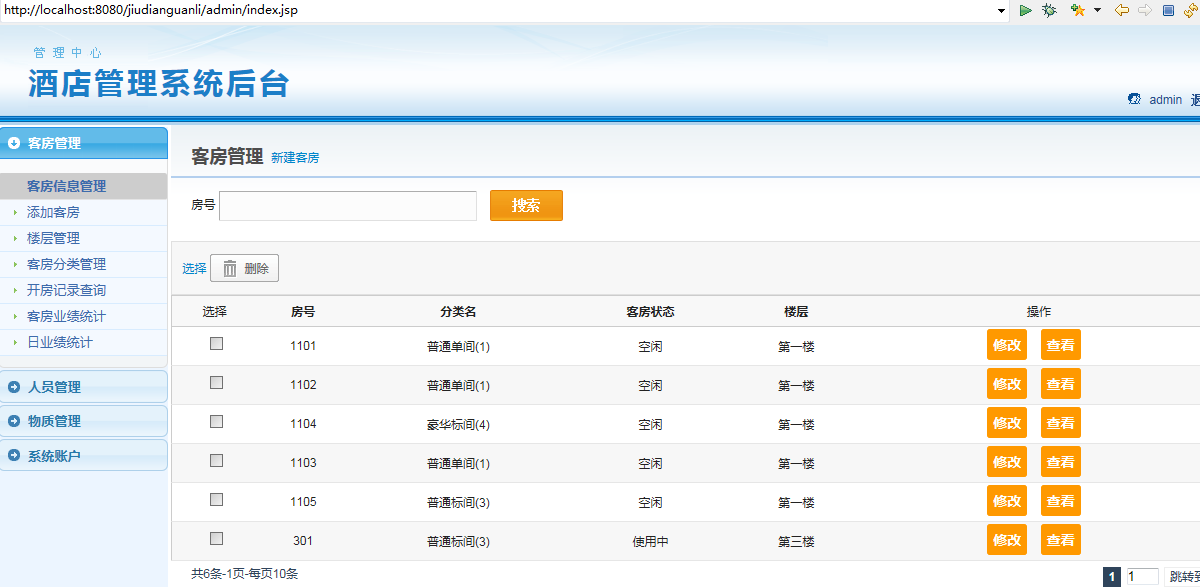Go forward with gray right arrow
1200x587 pixels.
coord(1145,10)
